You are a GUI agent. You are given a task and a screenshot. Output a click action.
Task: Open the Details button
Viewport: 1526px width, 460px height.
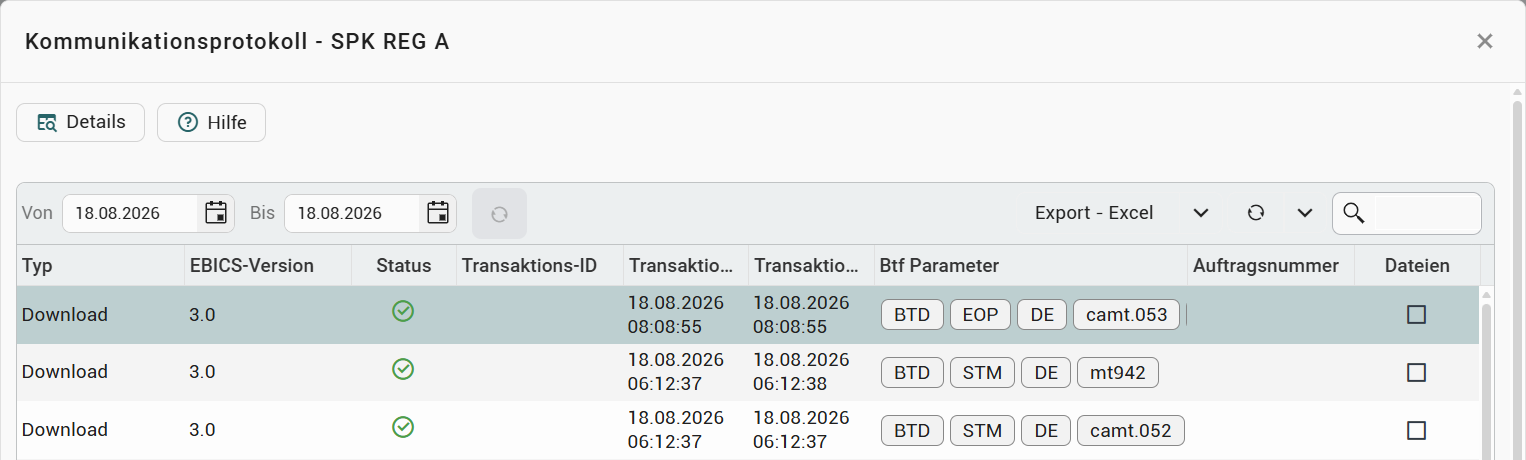coord(81,122)
